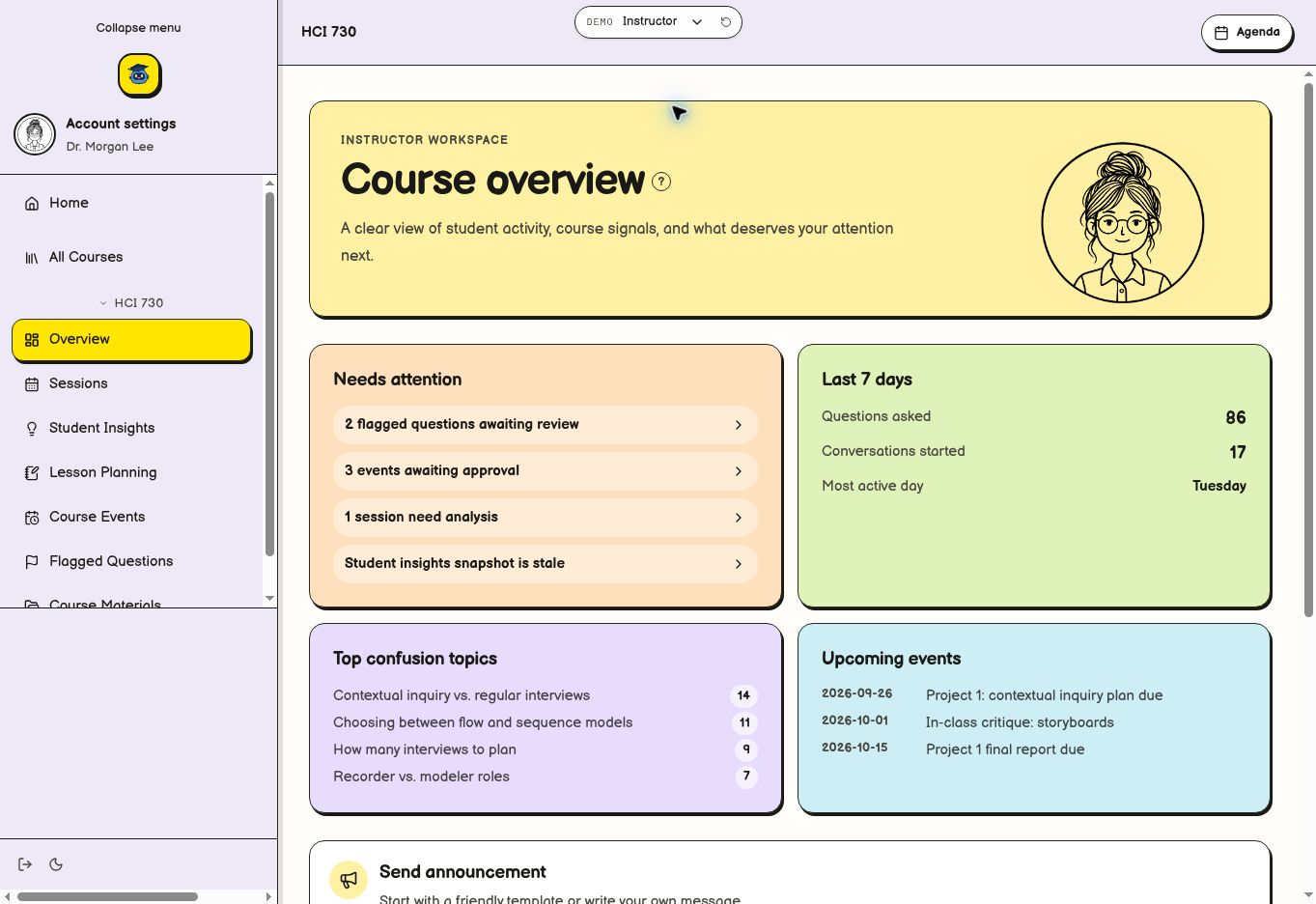Select Lesson Planning menu item

(x=131, y=472)
